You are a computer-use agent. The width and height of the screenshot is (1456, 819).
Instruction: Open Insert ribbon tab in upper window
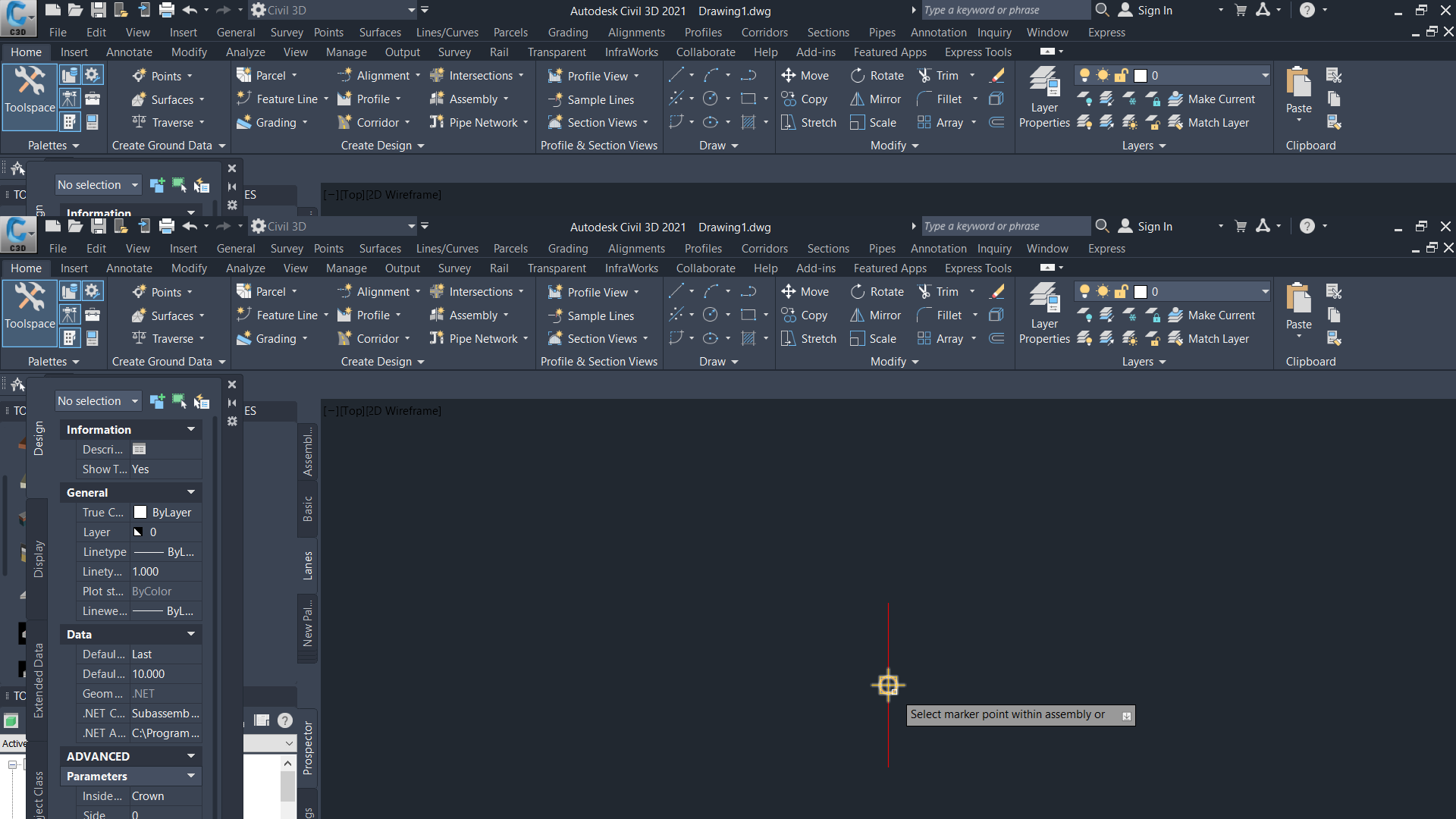coord(74,52)
